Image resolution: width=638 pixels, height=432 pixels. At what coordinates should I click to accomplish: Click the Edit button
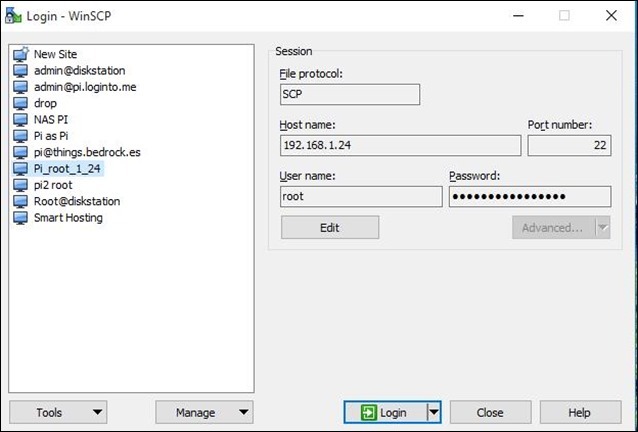coord(330,227)
